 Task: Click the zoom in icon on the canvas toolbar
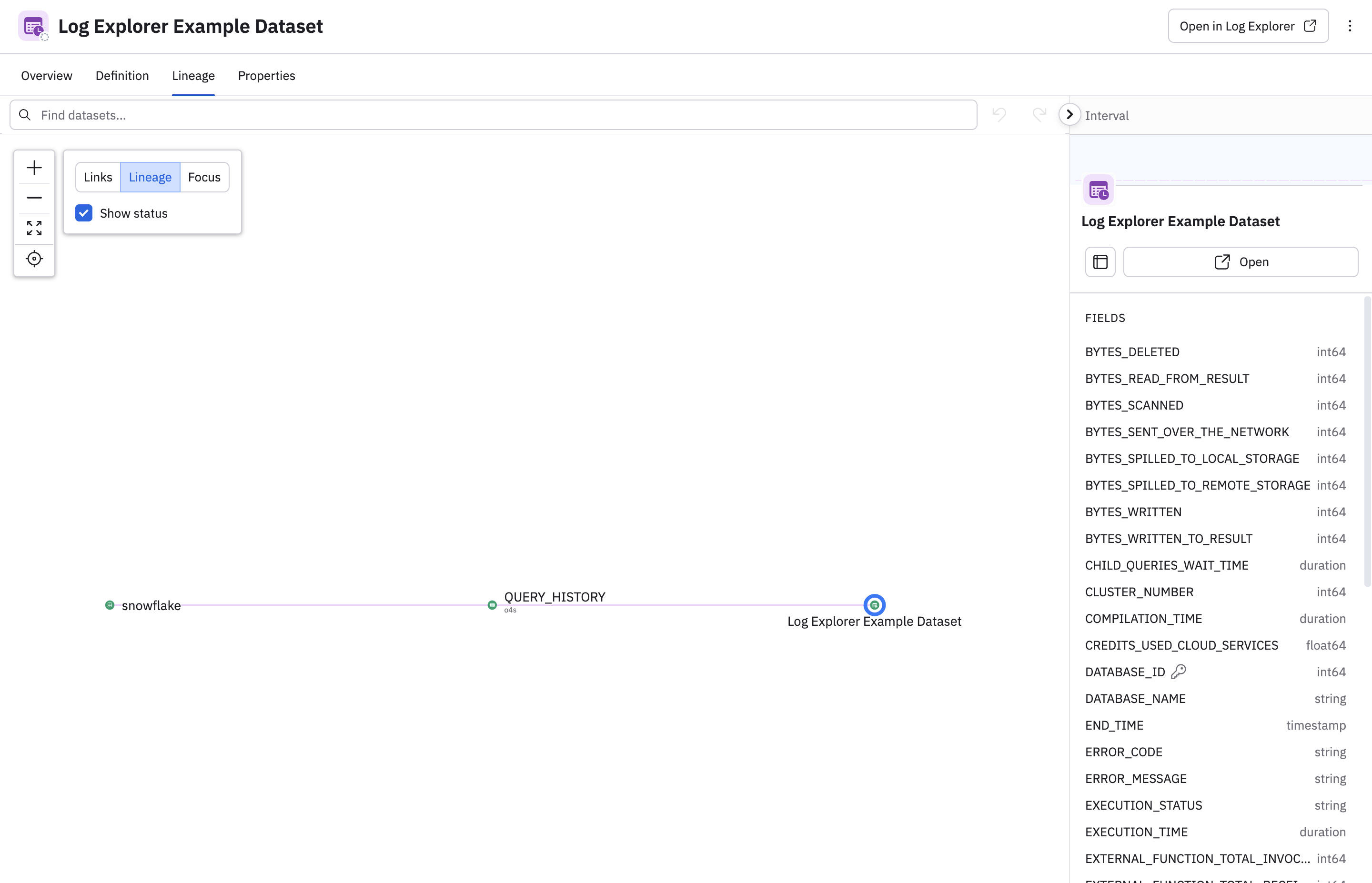(x=34, y=168)
